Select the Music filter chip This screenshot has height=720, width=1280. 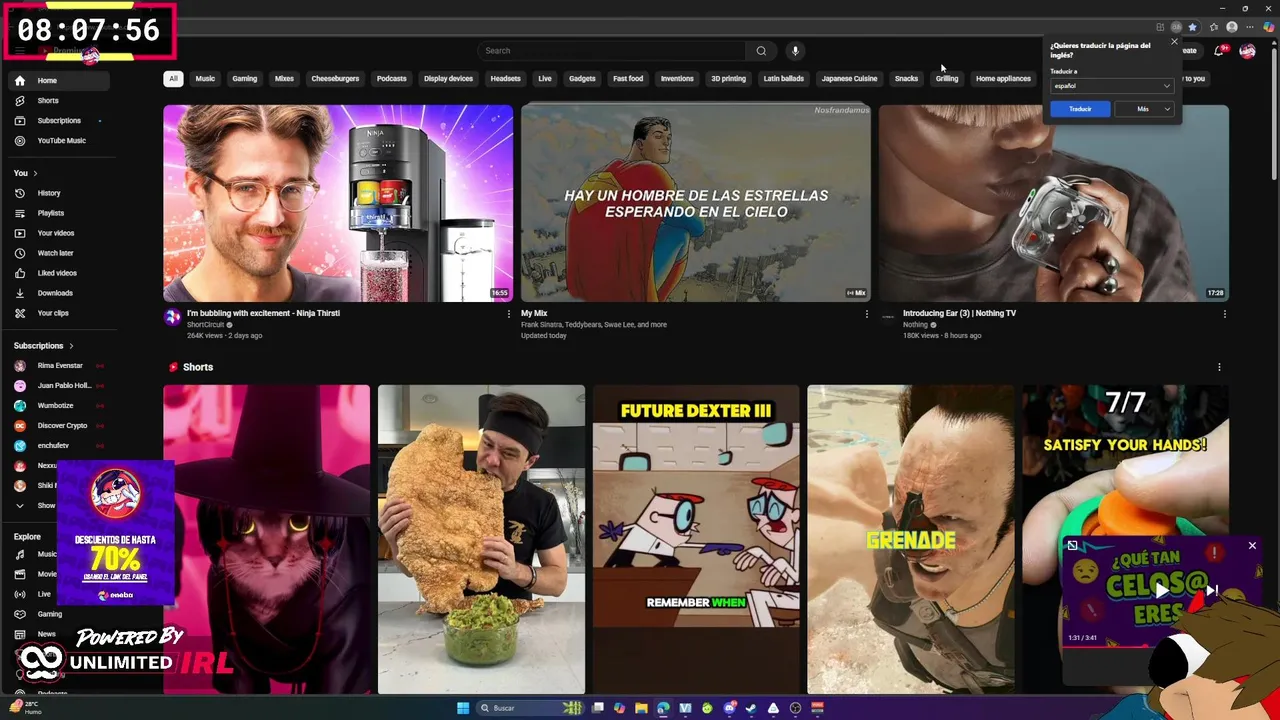click(205, 79)
